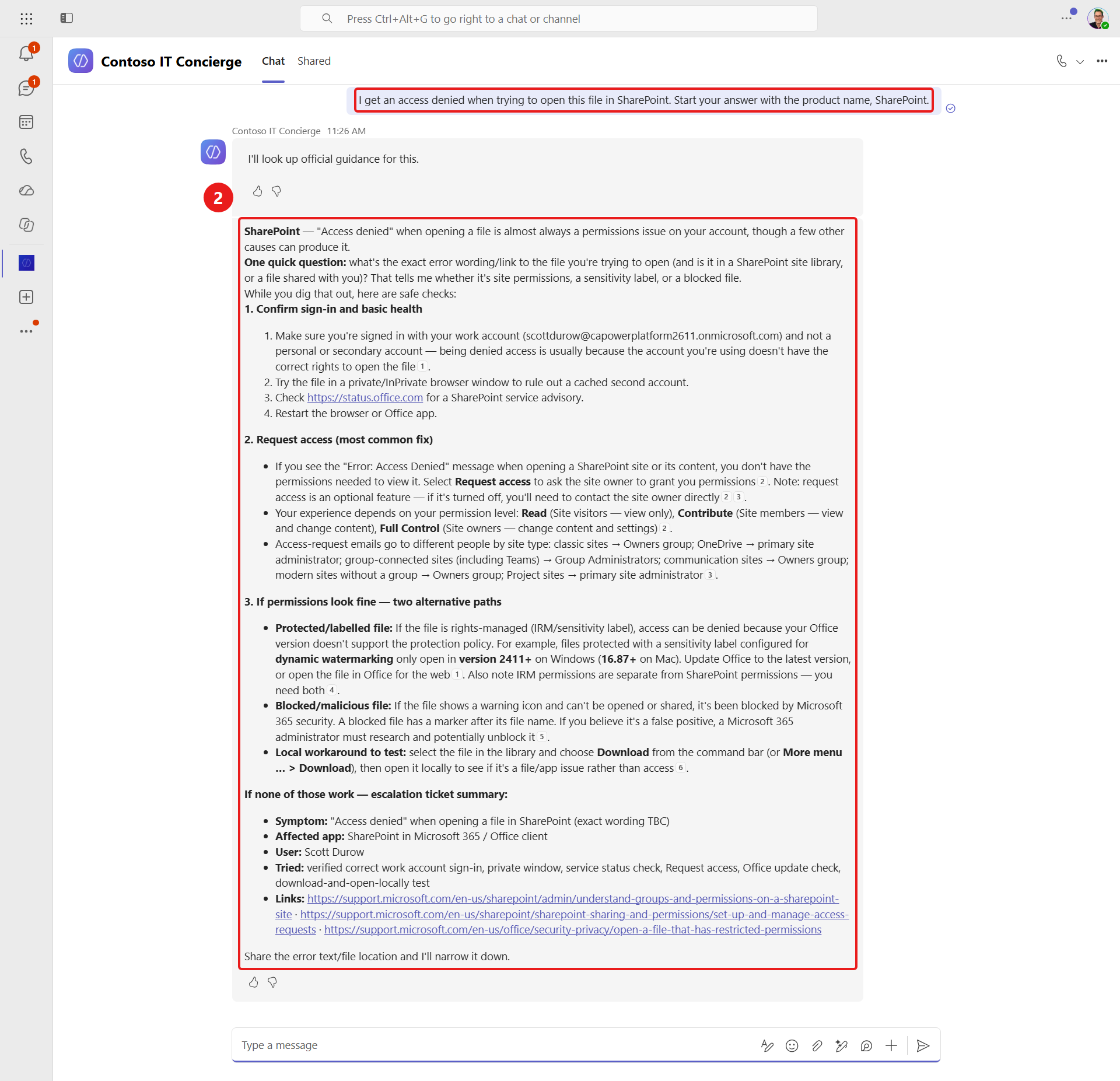
Task: Open Activity notifications bell
Action: (26, 54)
